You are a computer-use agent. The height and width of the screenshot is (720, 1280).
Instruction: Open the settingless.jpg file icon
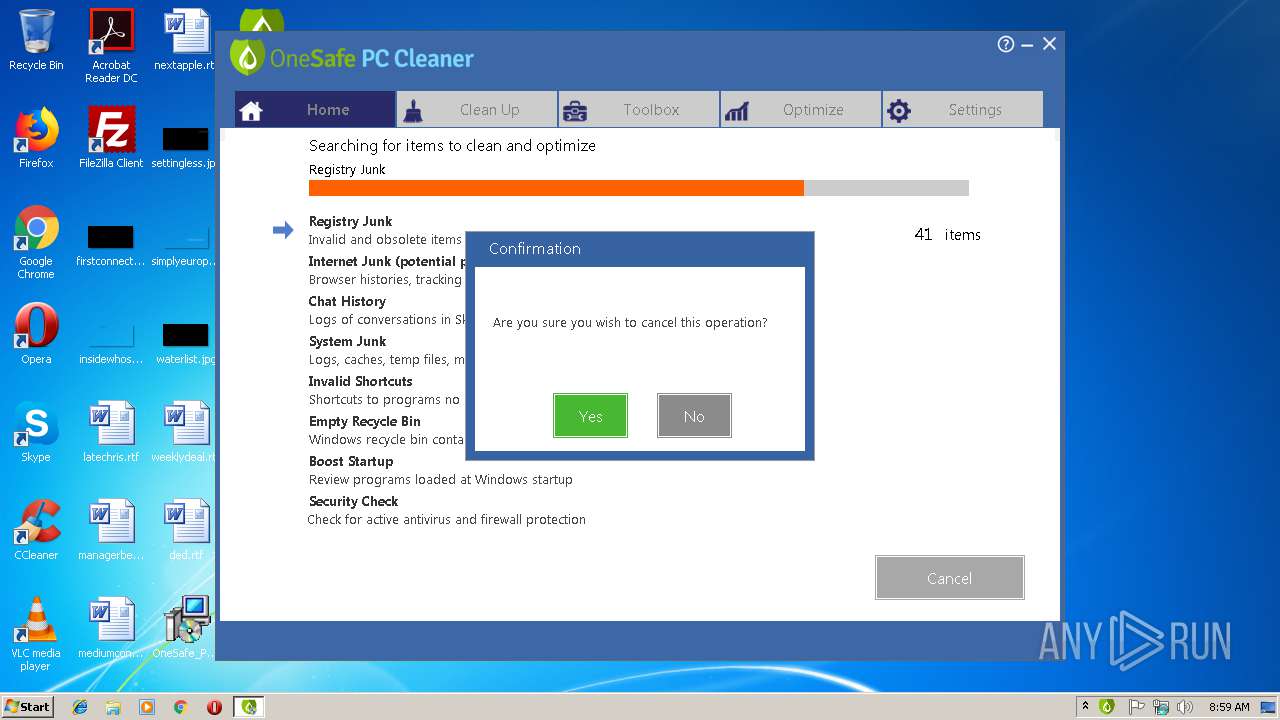click(x=186, y=146)
